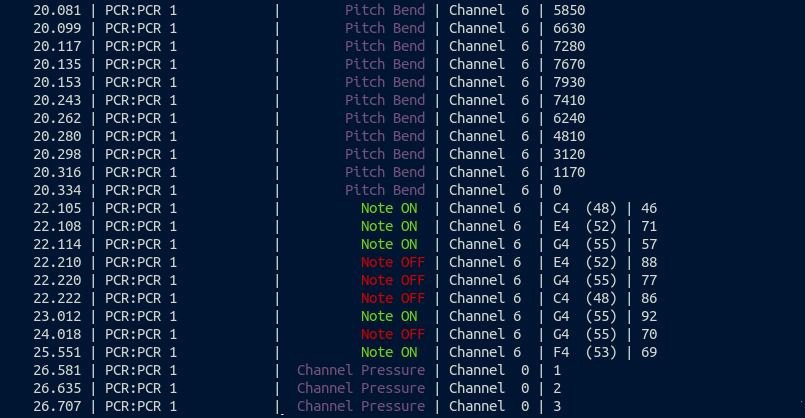This screenshot has height=418, width=805.
Task: Click the F4 (53) note label
Action: point(585,352)
